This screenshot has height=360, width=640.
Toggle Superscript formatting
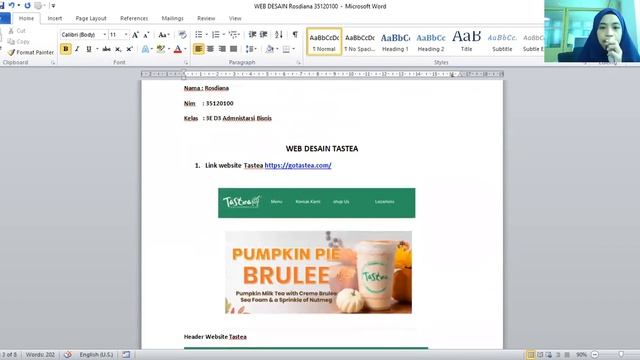click(x=129, y=49)
